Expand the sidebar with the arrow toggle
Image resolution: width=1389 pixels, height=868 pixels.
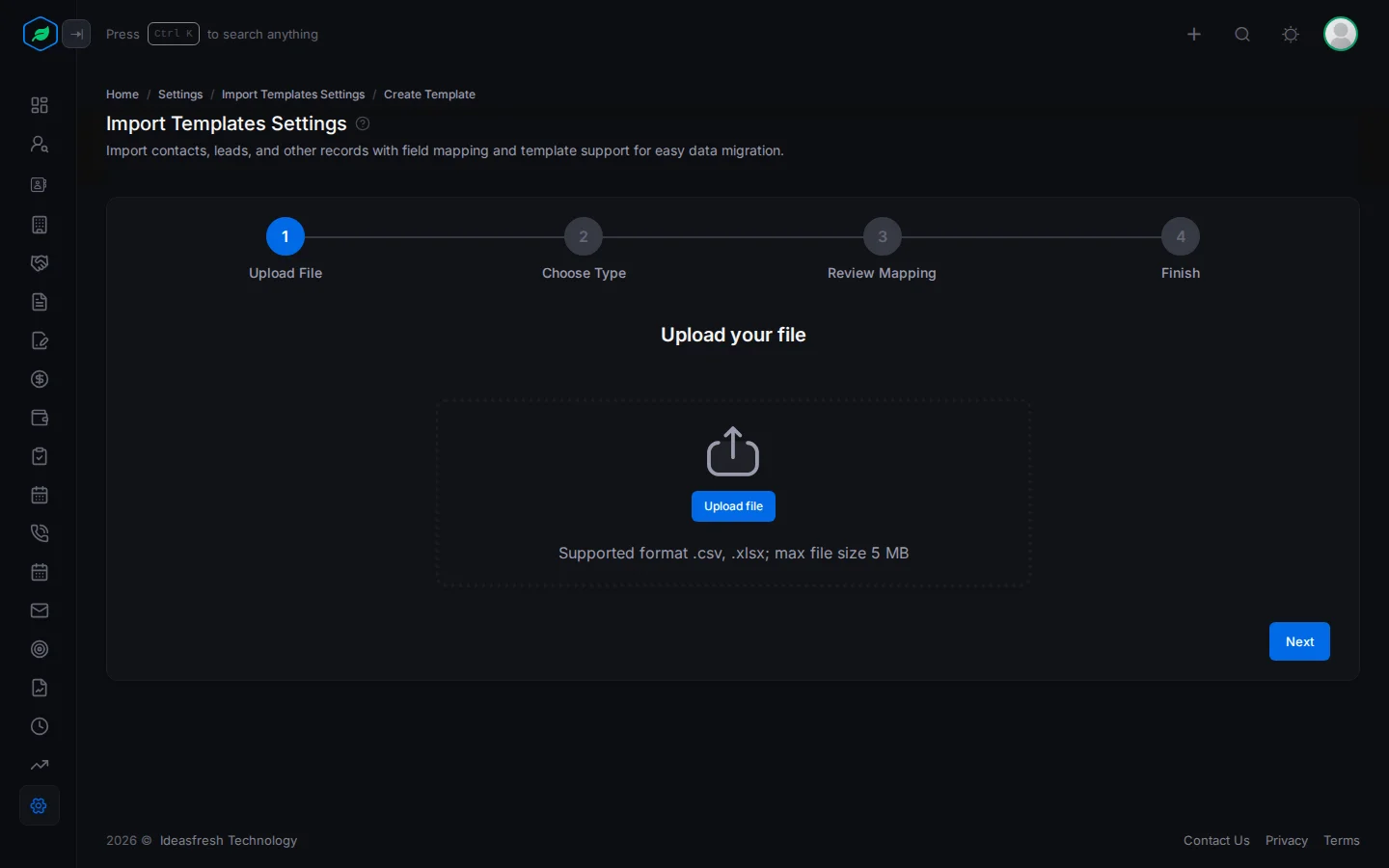coord(76,34)
